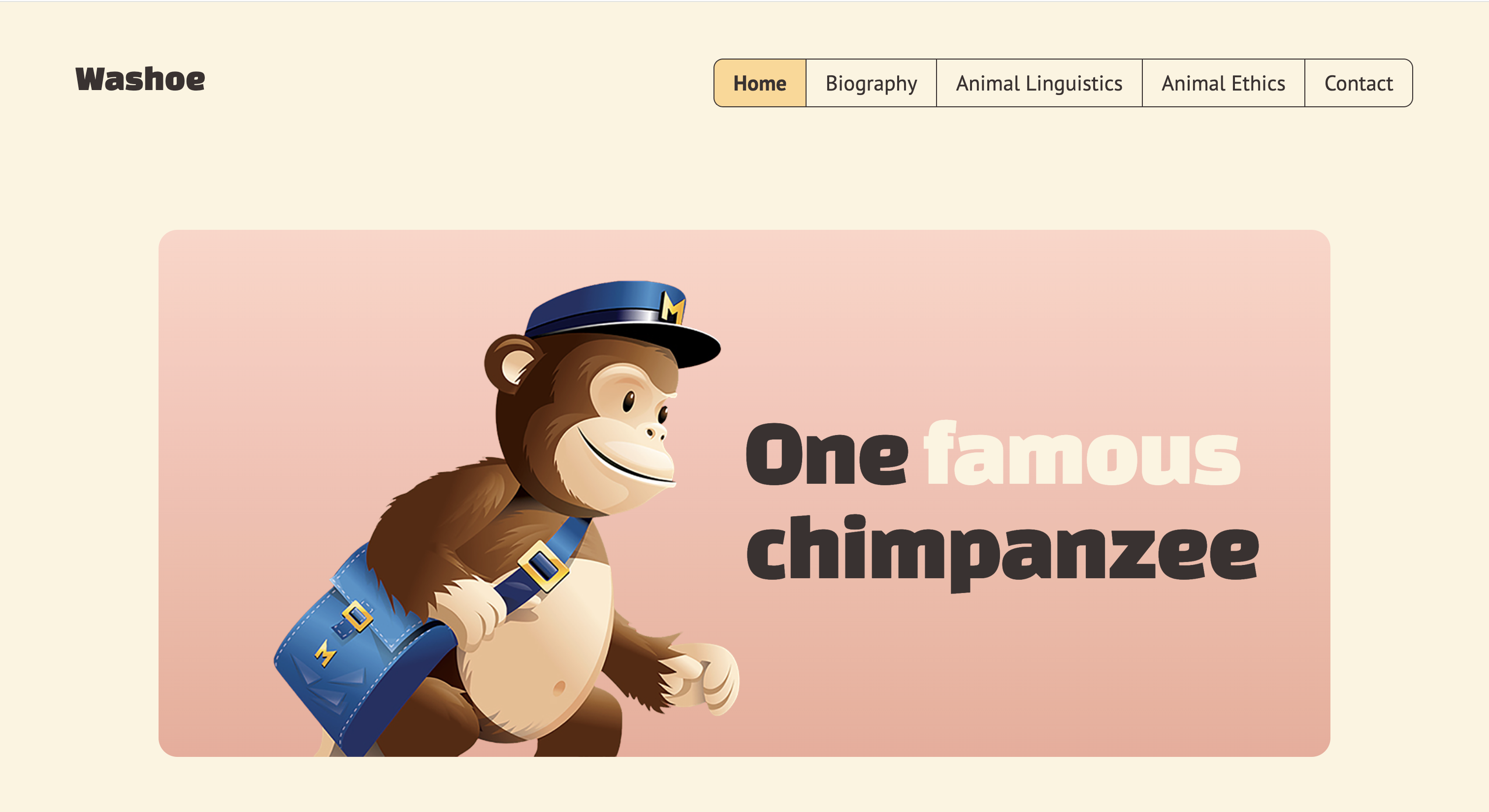The image size is (1489, 812).
Task: Open the Biography page
Action: coord(871,83)
